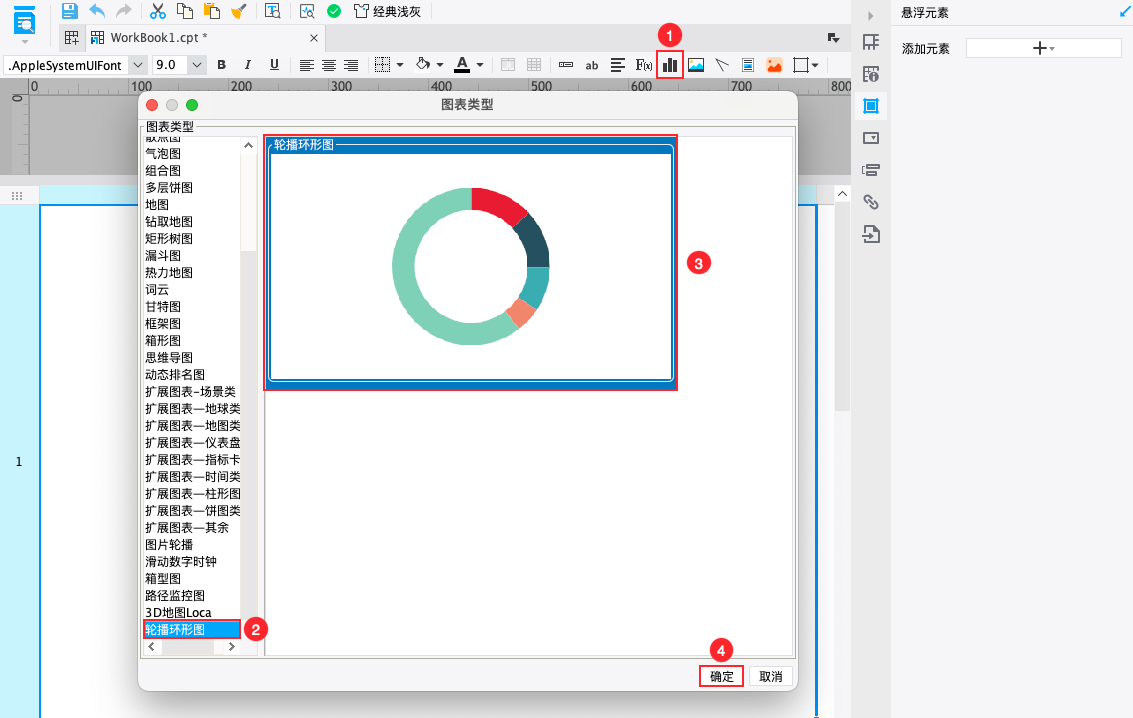The image size is (1133, 718).
Task: Click the insert chart bar icon
Action: (670, 65)
